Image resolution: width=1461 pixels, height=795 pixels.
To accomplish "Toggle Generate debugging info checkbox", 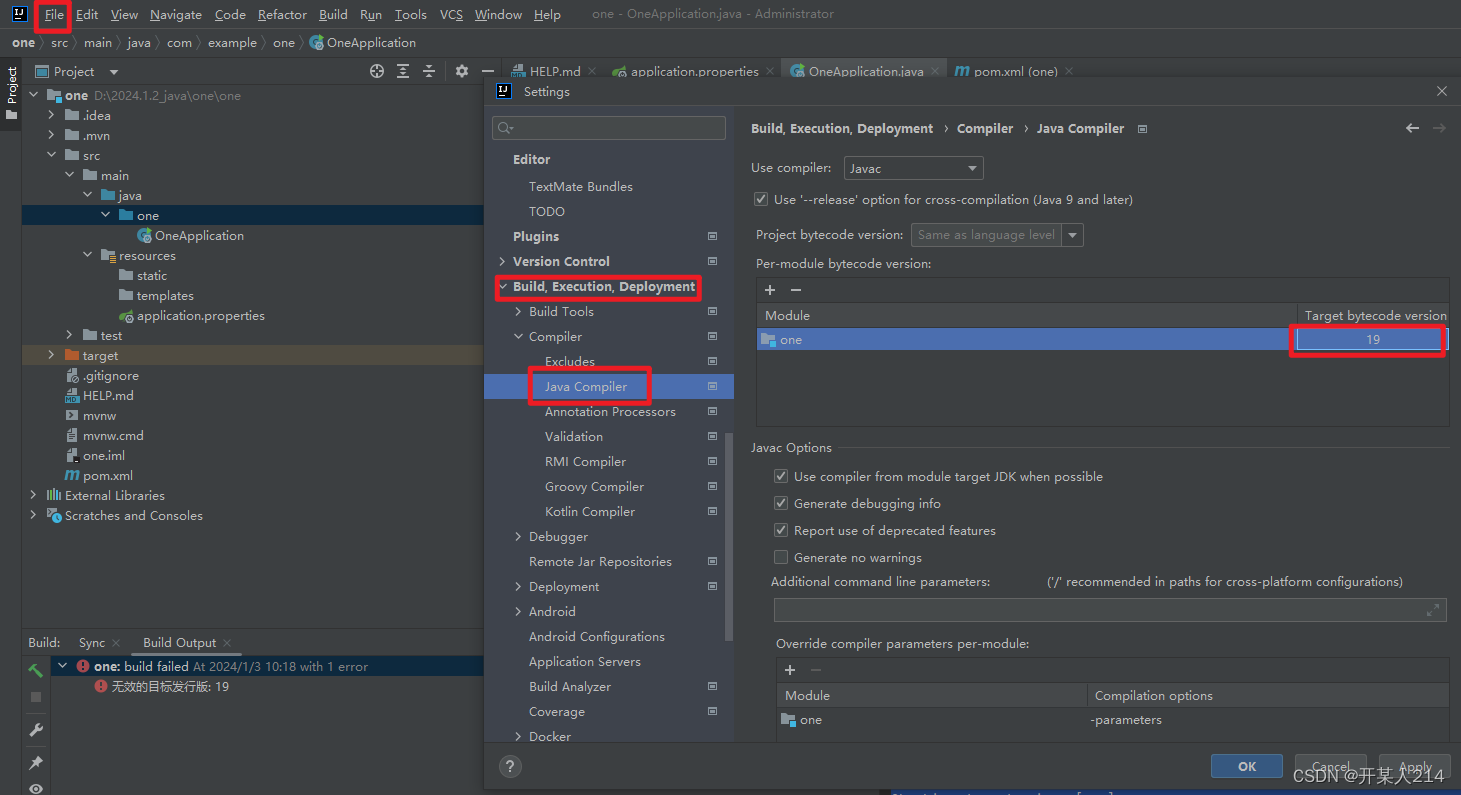I will pyautogui.click(x=781, y=504).
